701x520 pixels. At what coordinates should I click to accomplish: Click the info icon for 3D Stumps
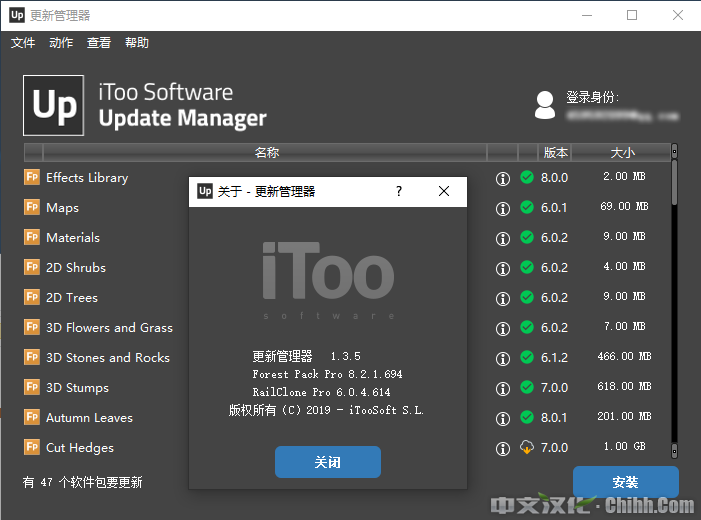503,388
